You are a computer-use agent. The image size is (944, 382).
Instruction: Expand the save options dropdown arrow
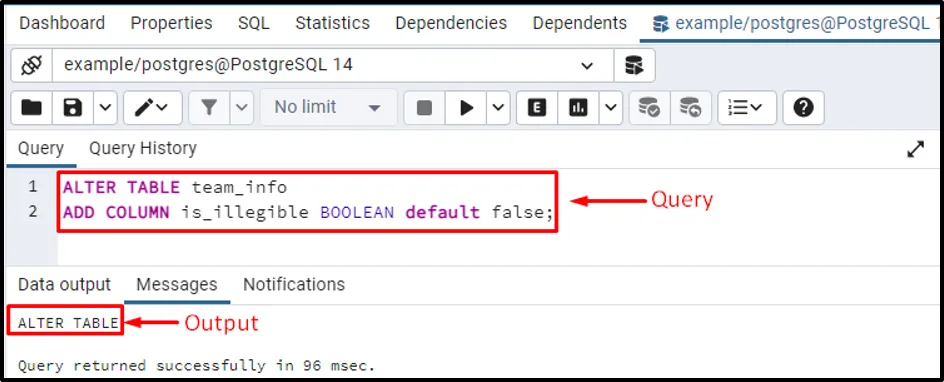click(x=105, y=108)
